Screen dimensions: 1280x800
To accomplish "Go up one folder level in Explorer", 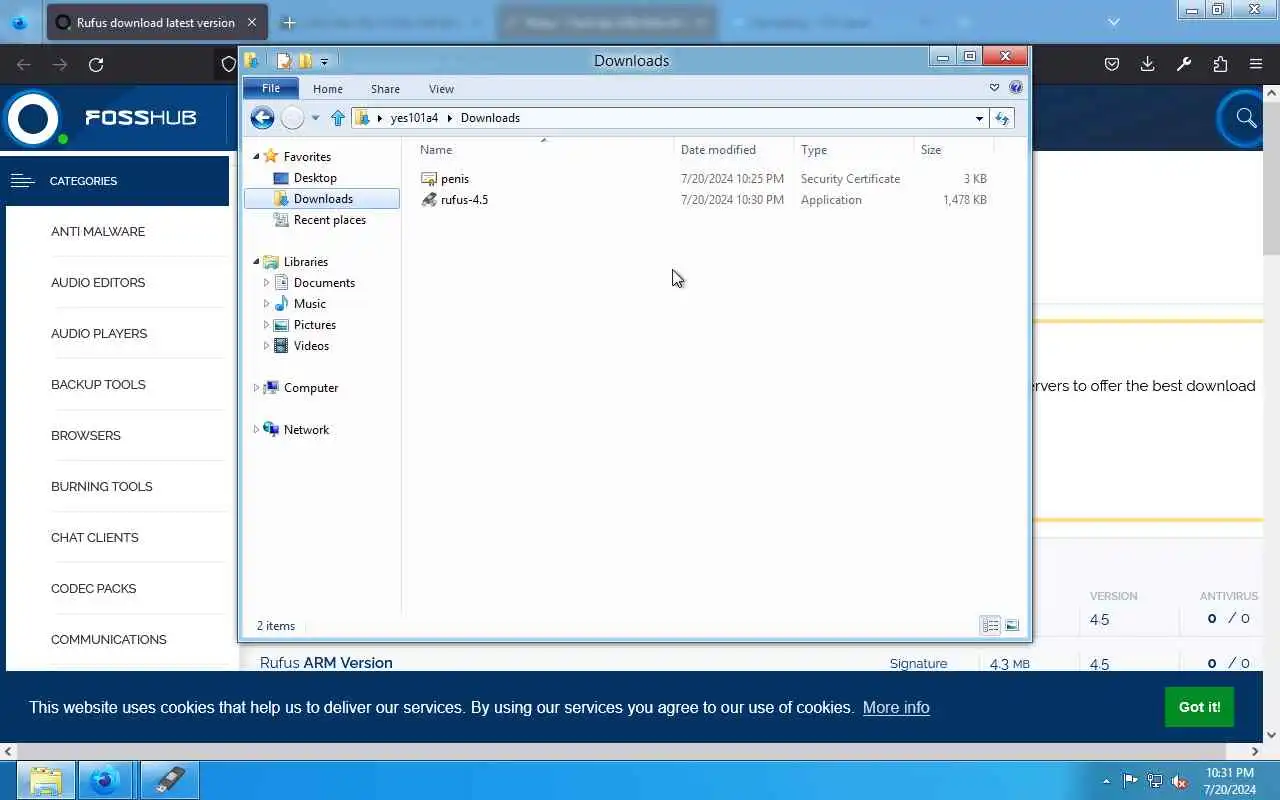I will (x=338, y=118).
